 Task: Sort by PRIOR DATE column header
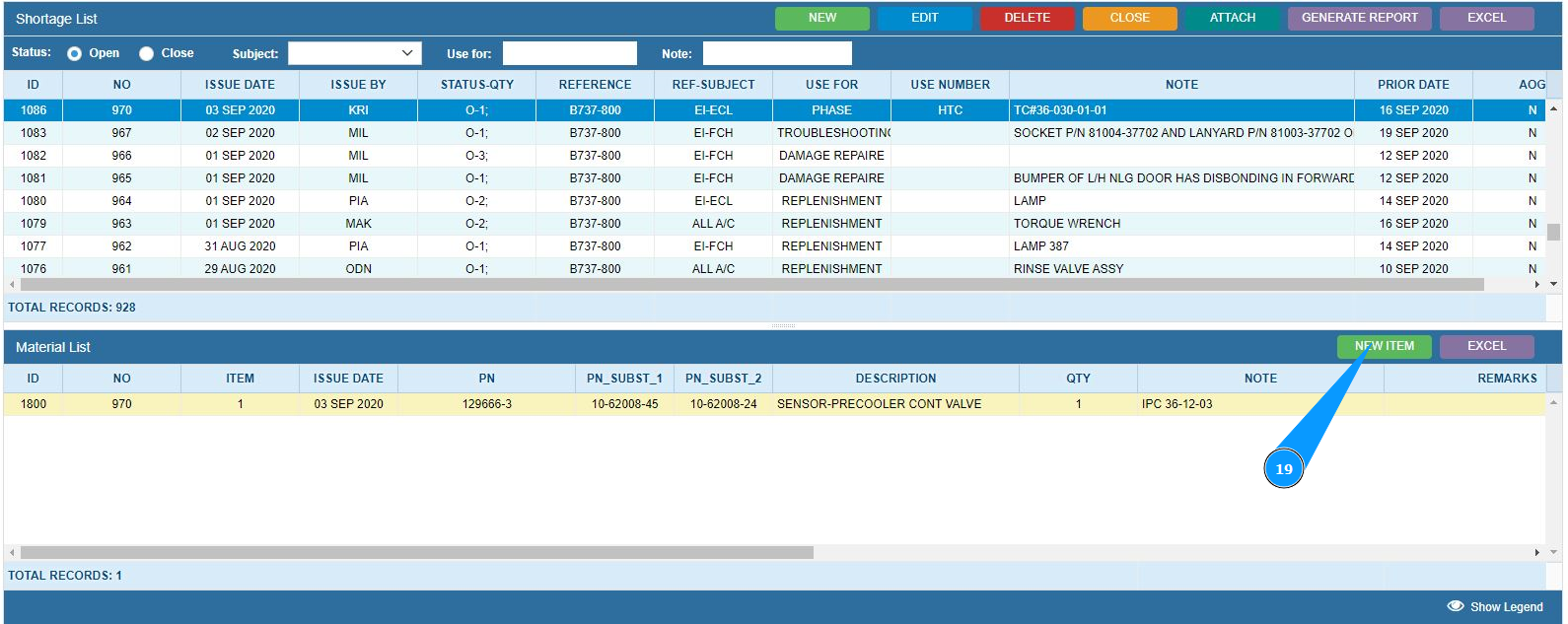tap(1413, 85)
